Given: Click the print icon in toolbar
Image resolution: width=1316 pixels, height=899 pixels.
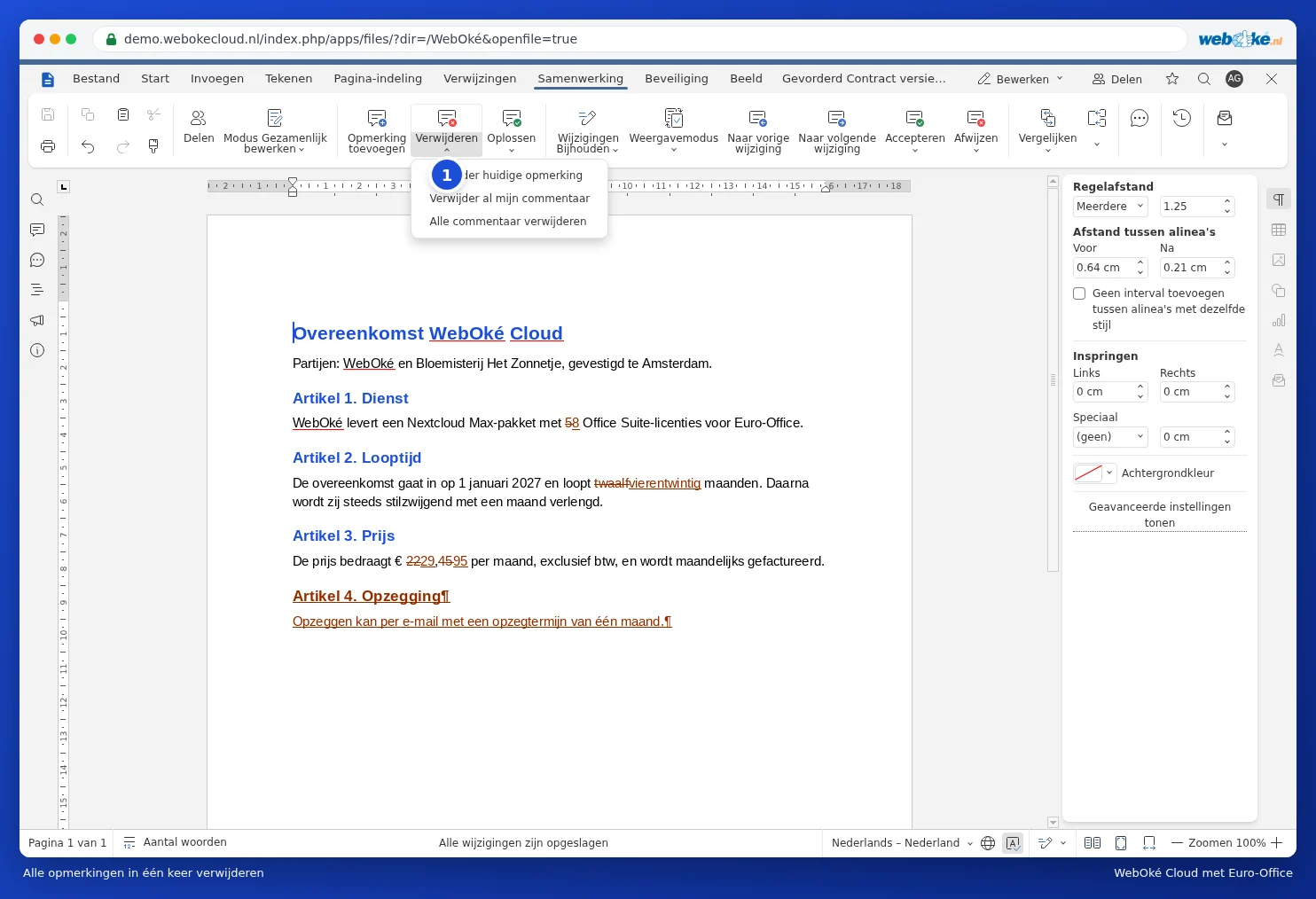Looking at the screenshot, I should 48,146.
